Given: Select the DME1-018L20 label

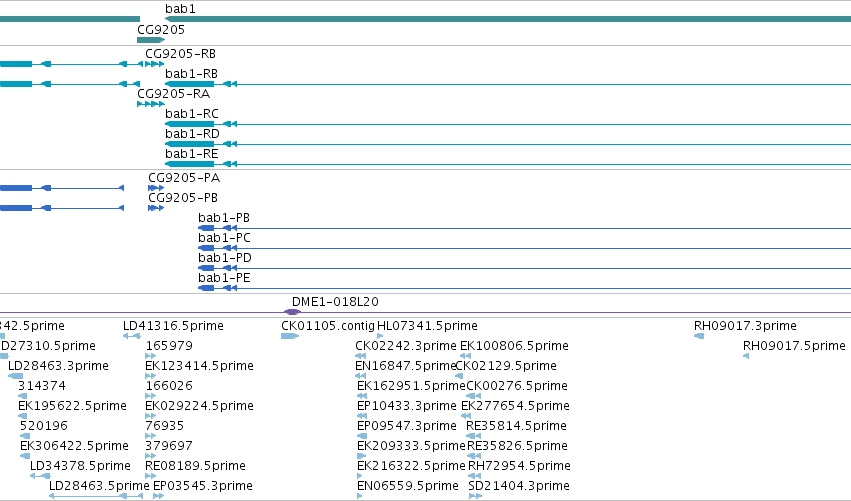Looking at the screenshot, I should point(335,302).
